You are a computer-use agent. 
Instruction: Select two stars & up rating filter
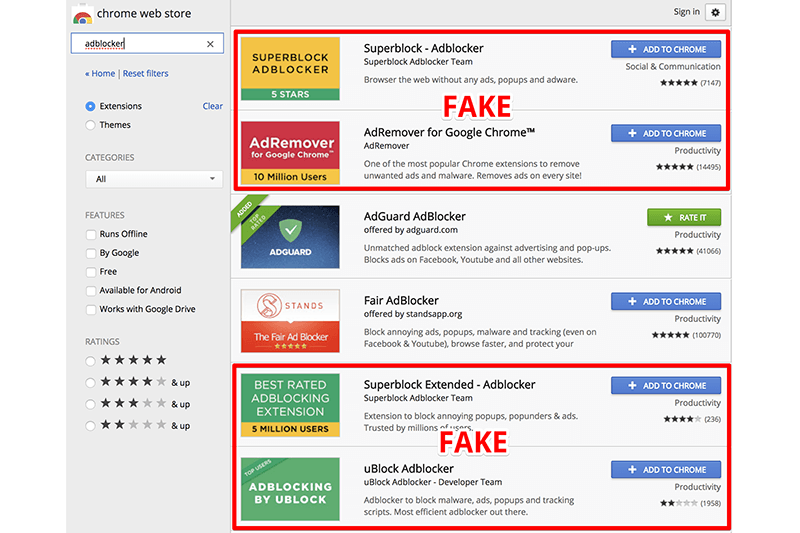click(x=90, y=426)
